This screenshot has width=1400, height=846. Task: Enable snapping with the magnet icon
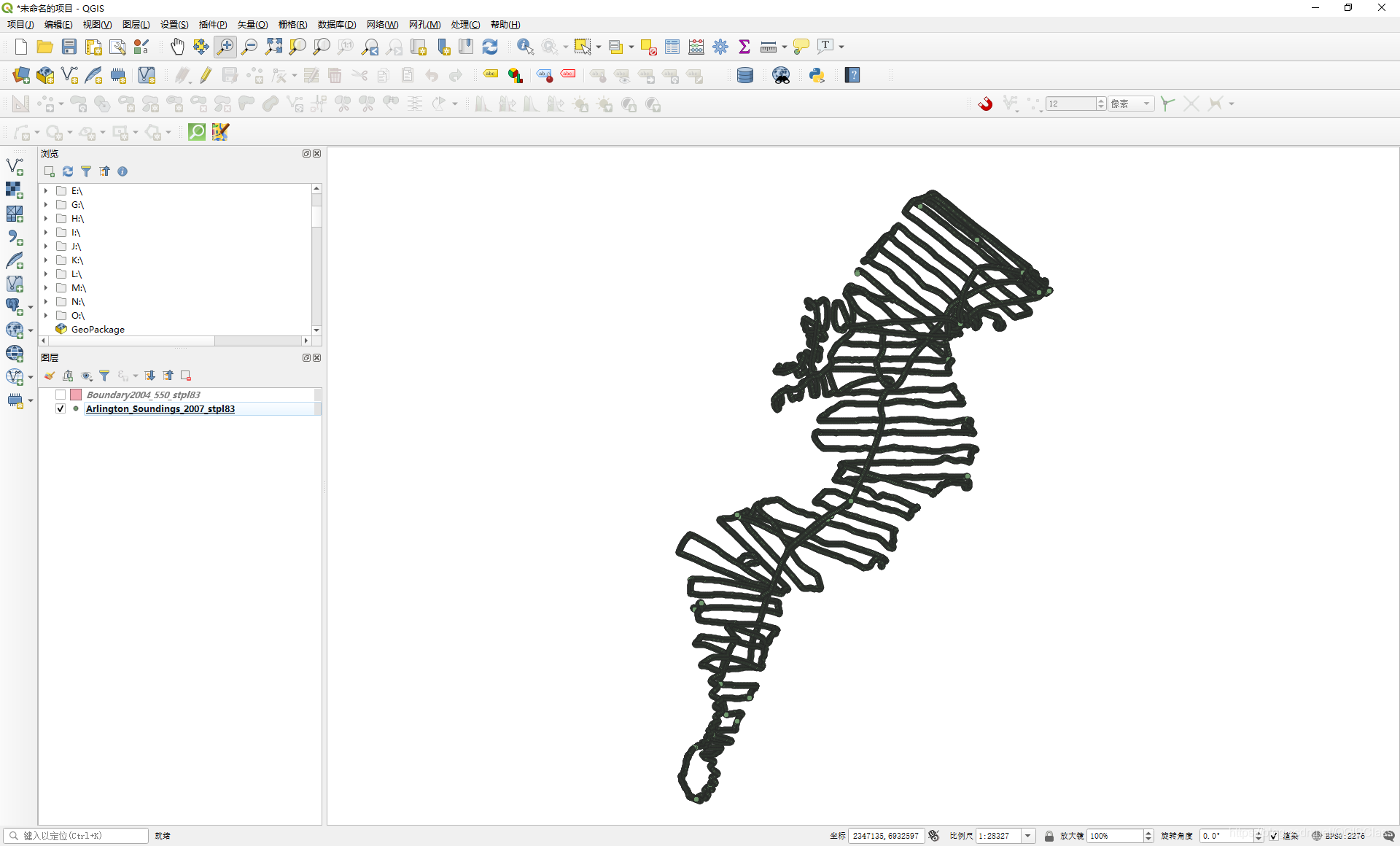point(985,104)
